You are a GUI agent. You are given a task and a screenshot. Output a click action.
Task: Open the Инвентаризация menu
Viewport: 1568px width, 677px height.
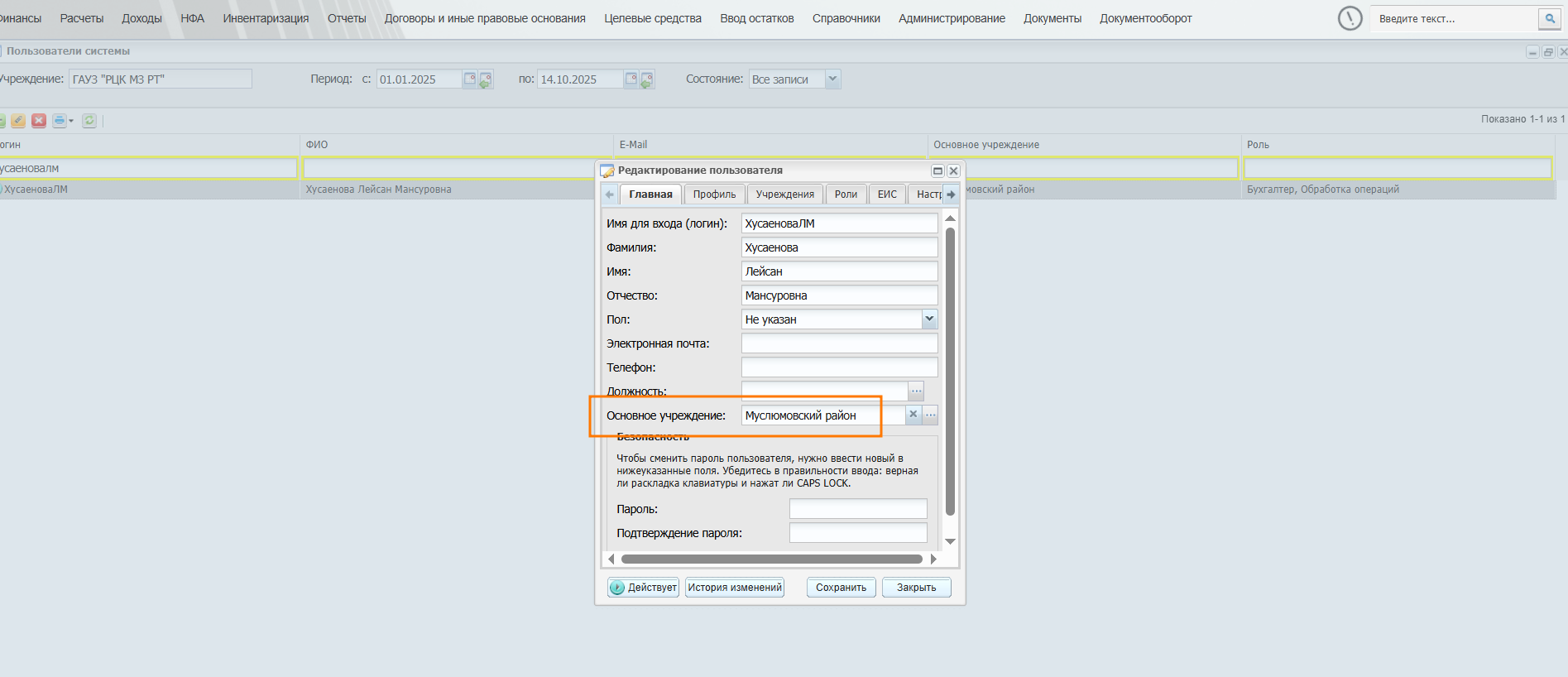pyautogui.click(x=266, y=18)
